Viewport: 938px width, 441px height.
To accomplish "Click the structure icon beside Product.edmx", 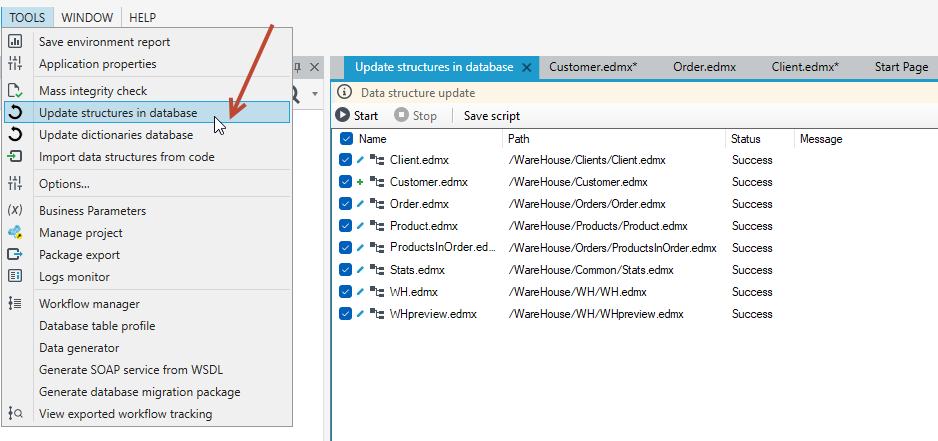I will [376, 226].
